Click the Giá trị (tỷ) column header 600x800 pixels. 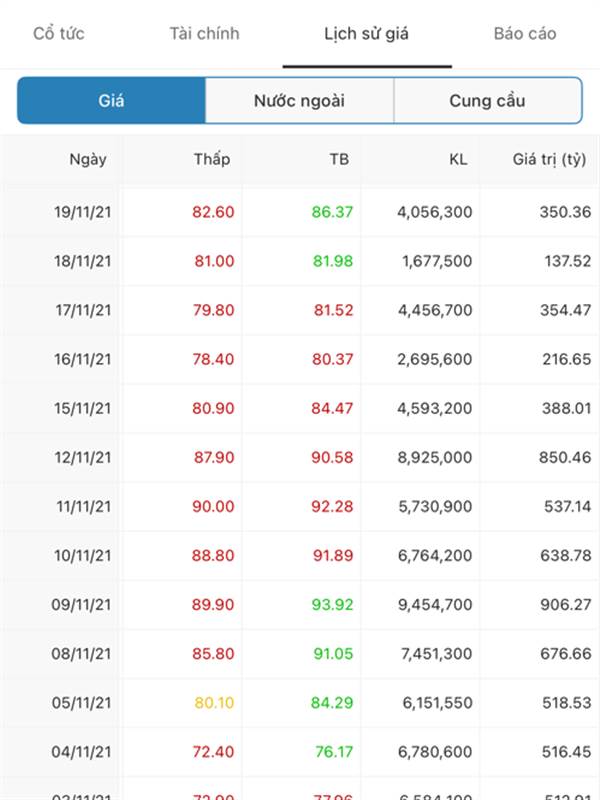point(549,159)
